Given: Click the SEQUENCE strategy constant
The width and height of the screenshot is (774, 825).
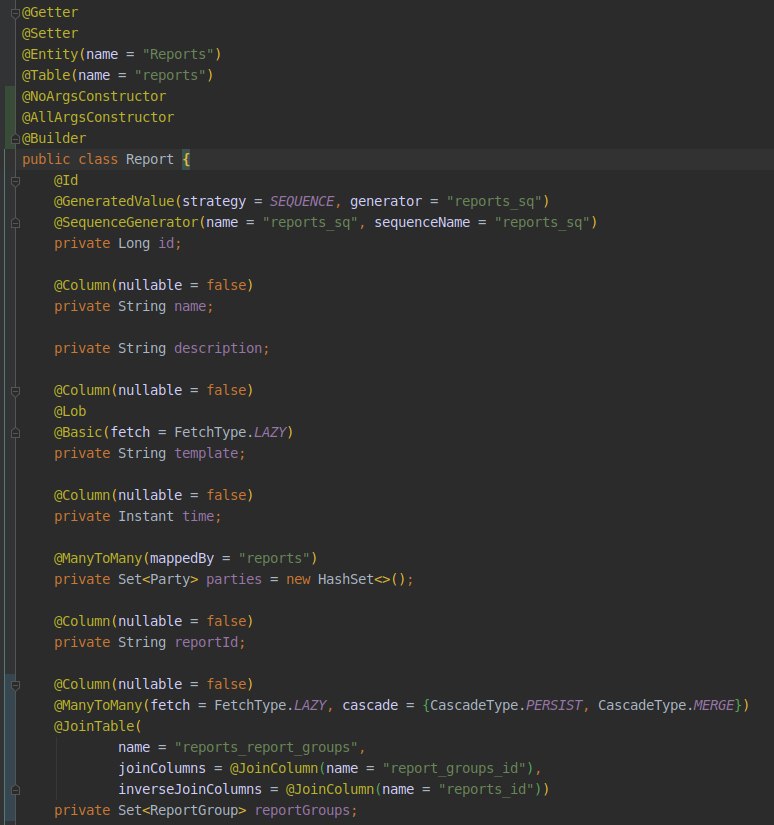Looking at the screenshot, I should coord(301,202).
